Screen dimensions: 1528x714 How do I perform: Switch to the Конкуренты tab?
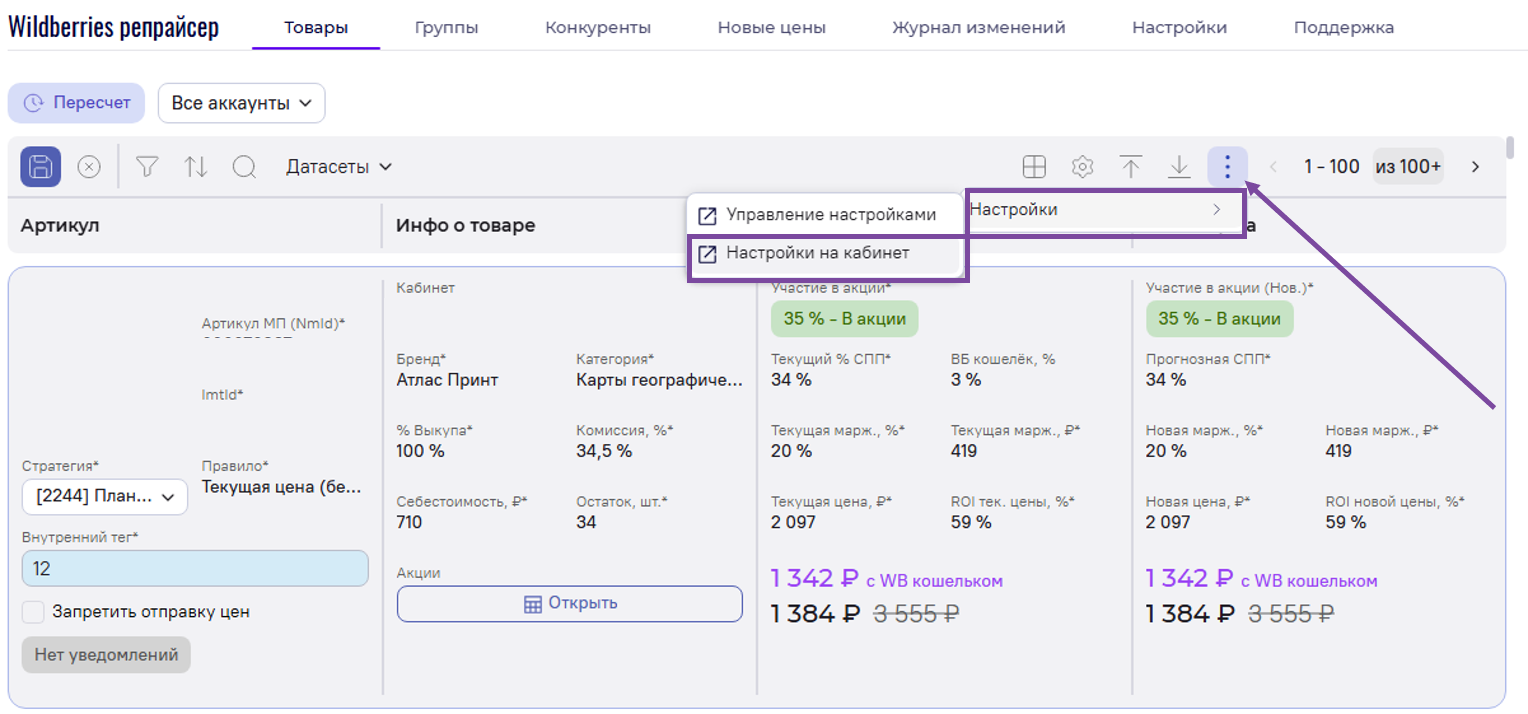click(x=598, y=28)
